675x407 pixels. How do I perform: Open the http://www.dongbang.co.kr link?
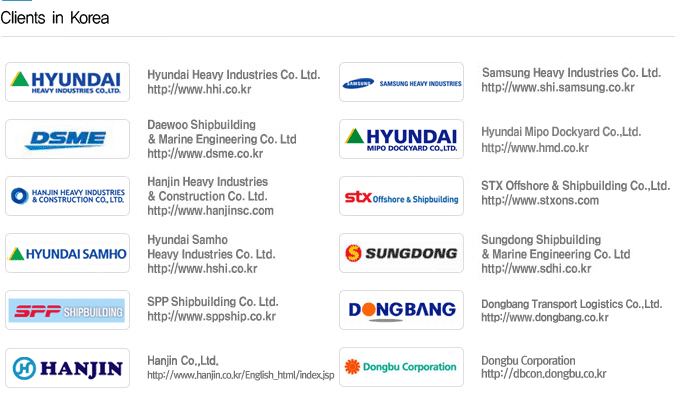click(545, 318)
